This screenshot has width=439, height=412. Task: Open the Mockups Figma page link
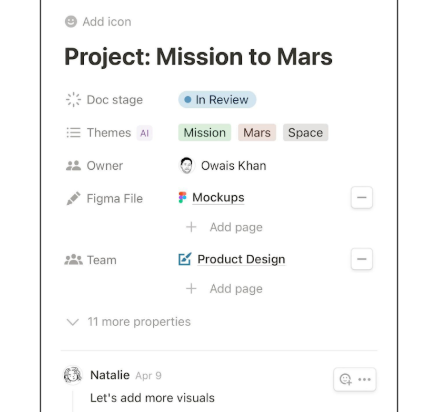[218, 198]
